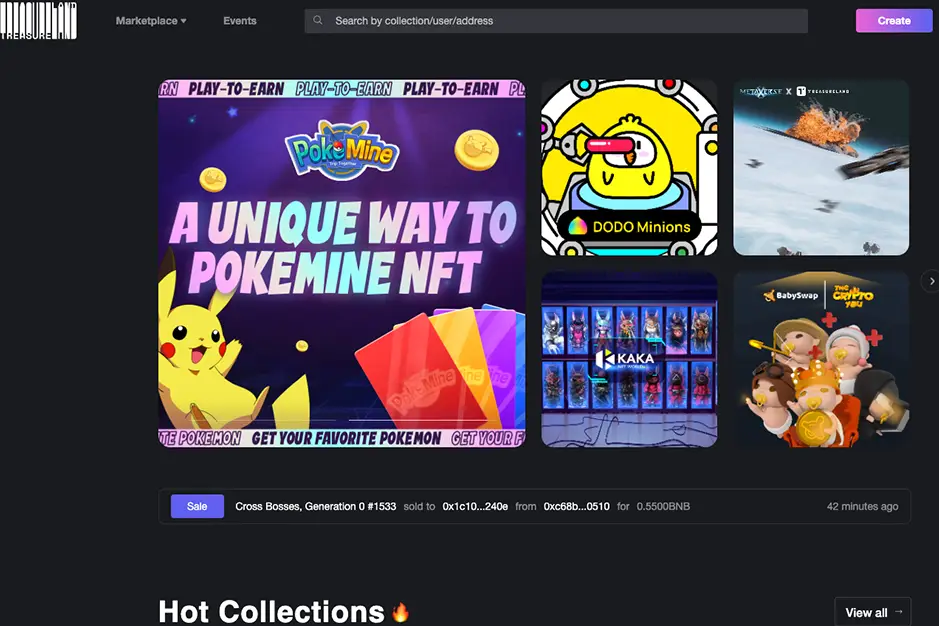939x626 pixels.
Task: Open seller address 0xc68b...0510
Action: coord(576,506)
